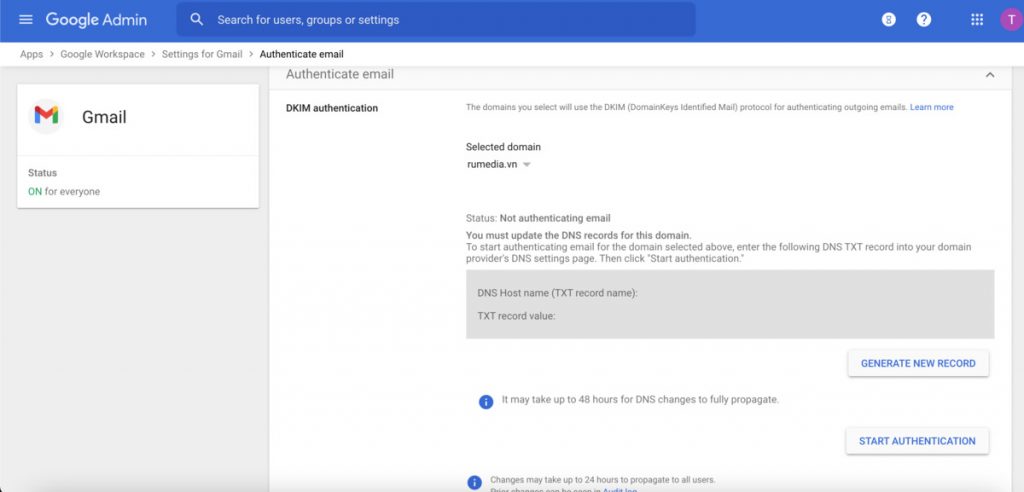Image resolution: width=1024 pixels, height=492 pixels.
Task: Open the Google apps grid
Action: (x=977, y=20)
